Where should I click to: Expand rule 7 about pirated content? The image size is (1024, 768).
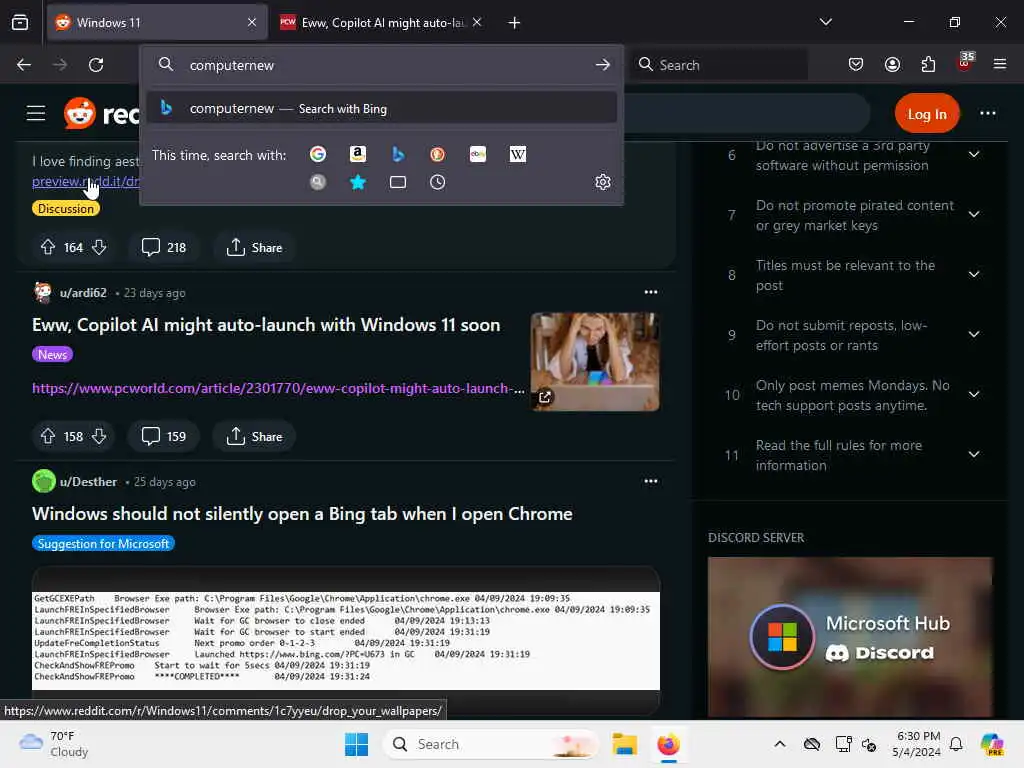[974, 215]
